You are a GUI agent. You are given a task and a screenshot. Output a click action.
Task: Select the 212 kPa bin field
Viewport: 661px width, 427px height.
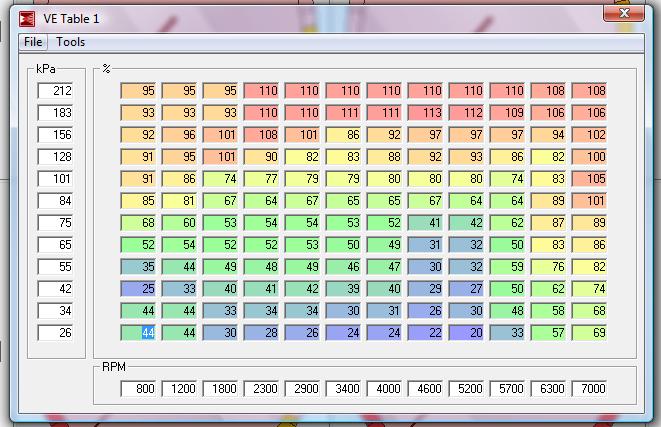click(x=55, y=91)
